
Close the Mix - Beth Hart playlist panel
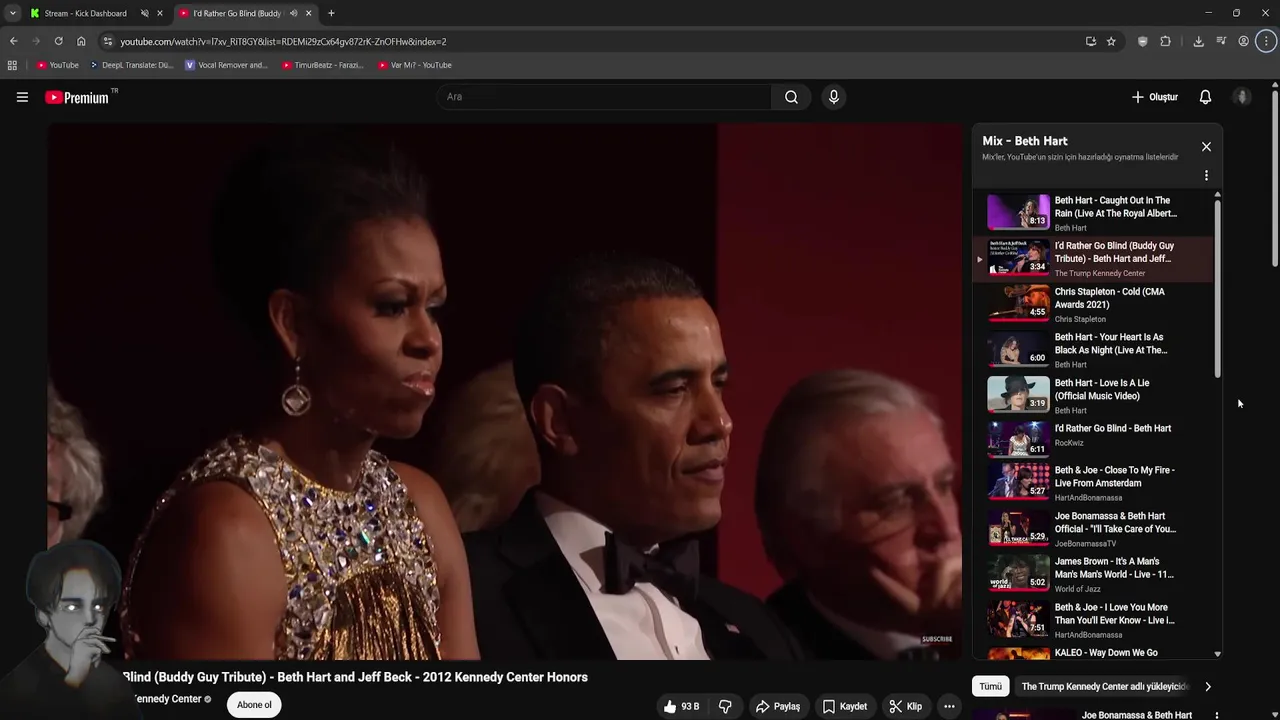pos(1206,147)
